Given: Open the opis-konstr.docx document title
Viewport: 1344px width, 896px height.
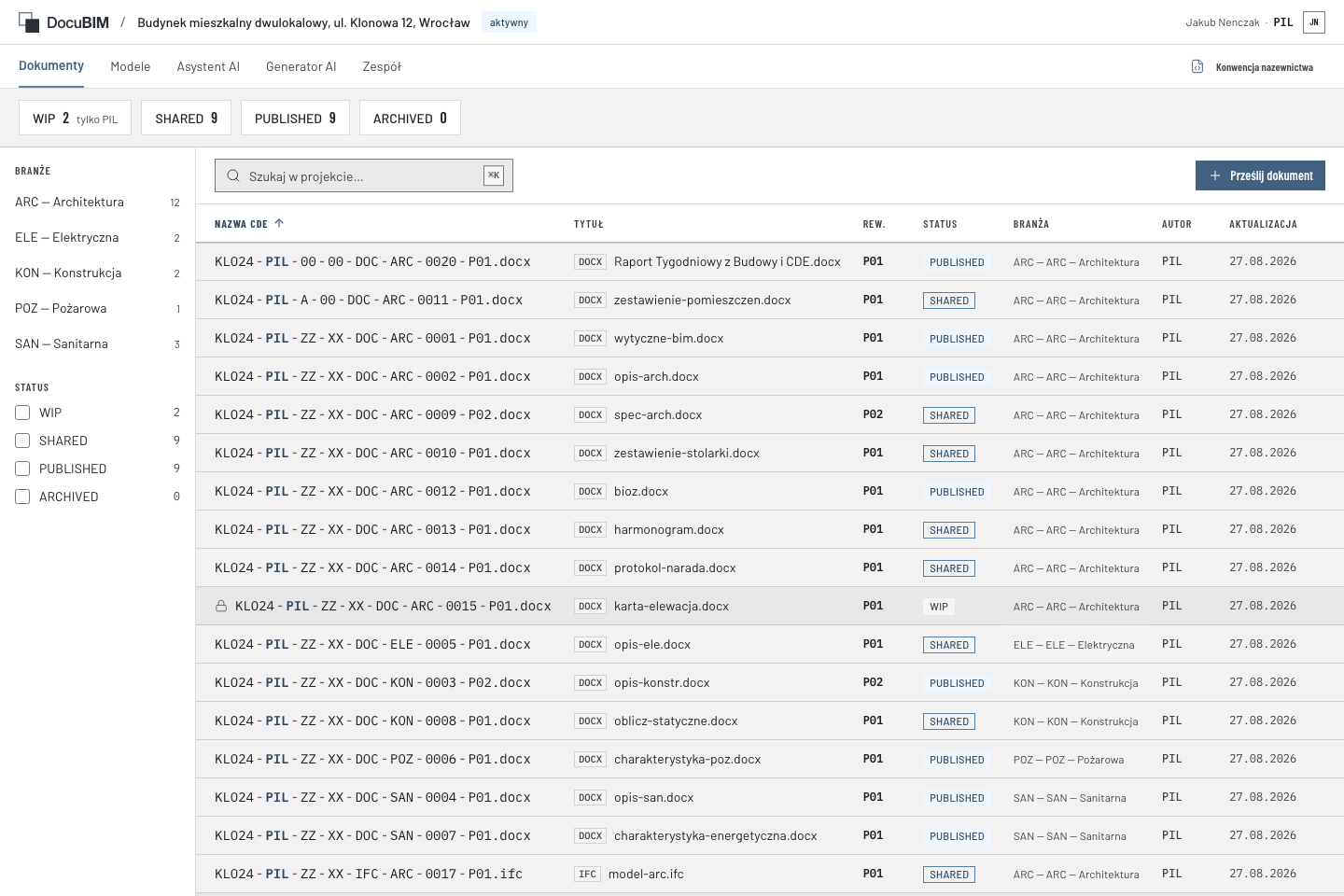Looking at the screenshot, I should click(662, 683).
